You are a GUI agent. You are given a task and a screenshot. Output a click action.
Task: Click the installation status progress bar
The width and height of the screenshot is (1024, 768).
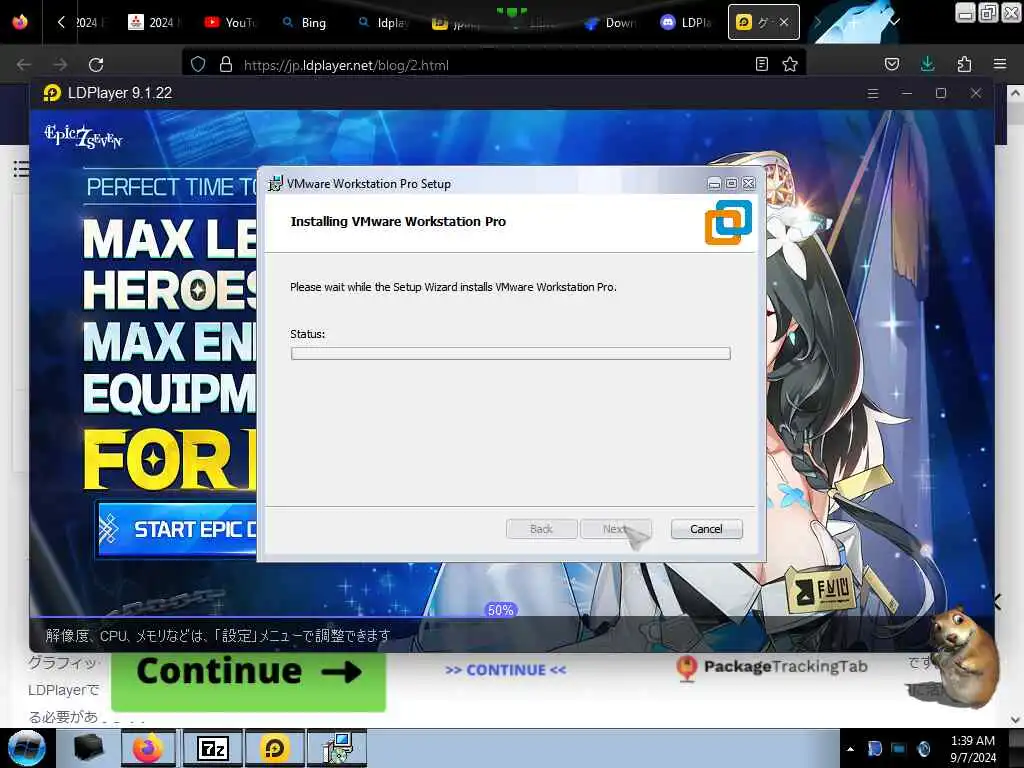click(x=511, y=353)
